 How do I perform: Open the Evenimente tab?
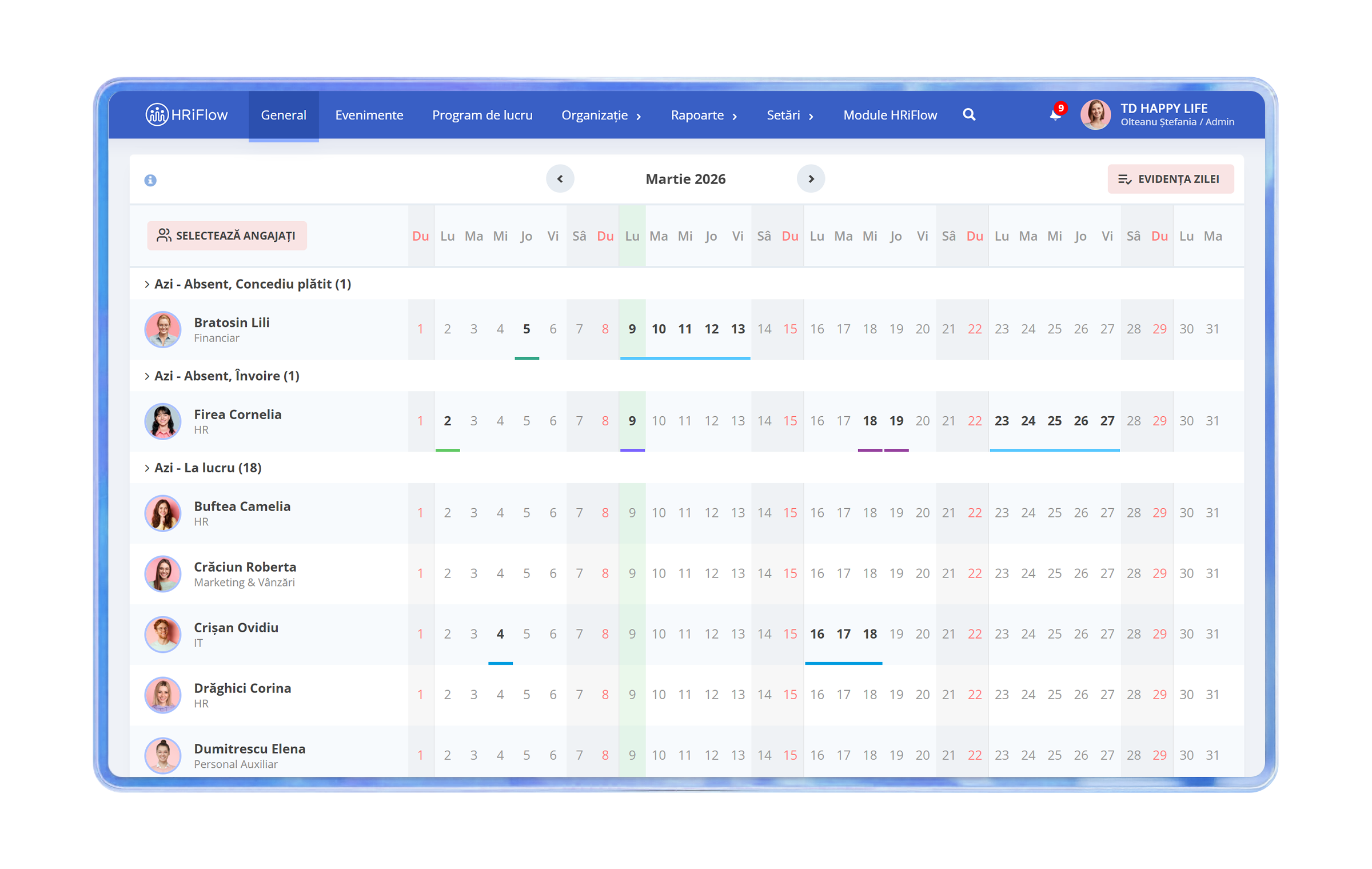point(369,115)
